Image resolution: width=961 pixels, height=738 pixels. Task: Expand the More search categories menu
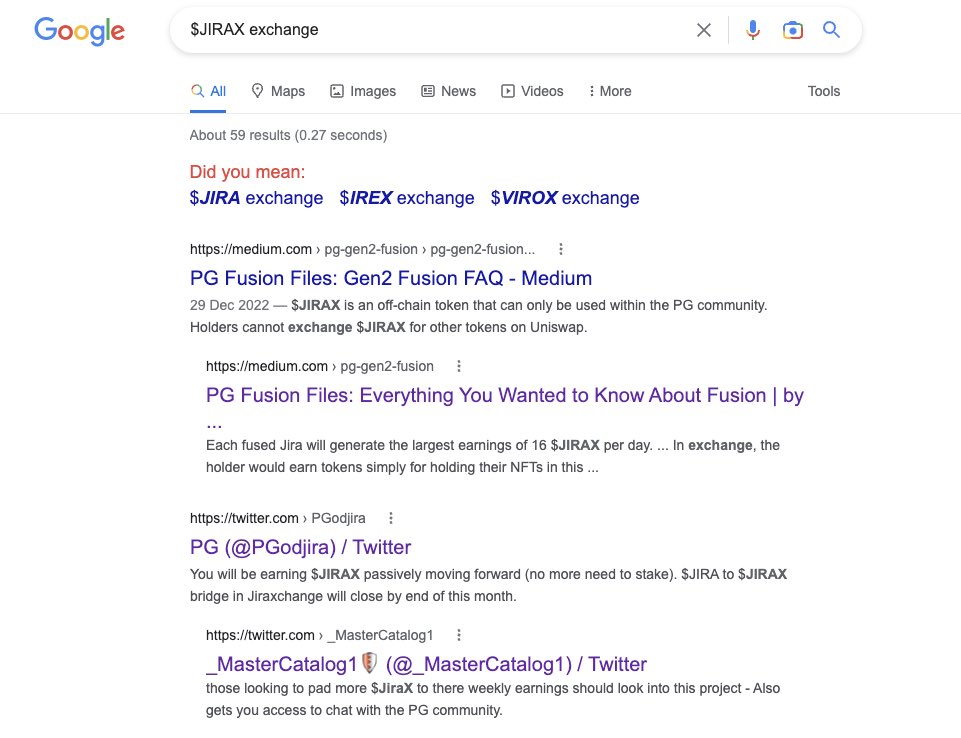coord(610,91)
